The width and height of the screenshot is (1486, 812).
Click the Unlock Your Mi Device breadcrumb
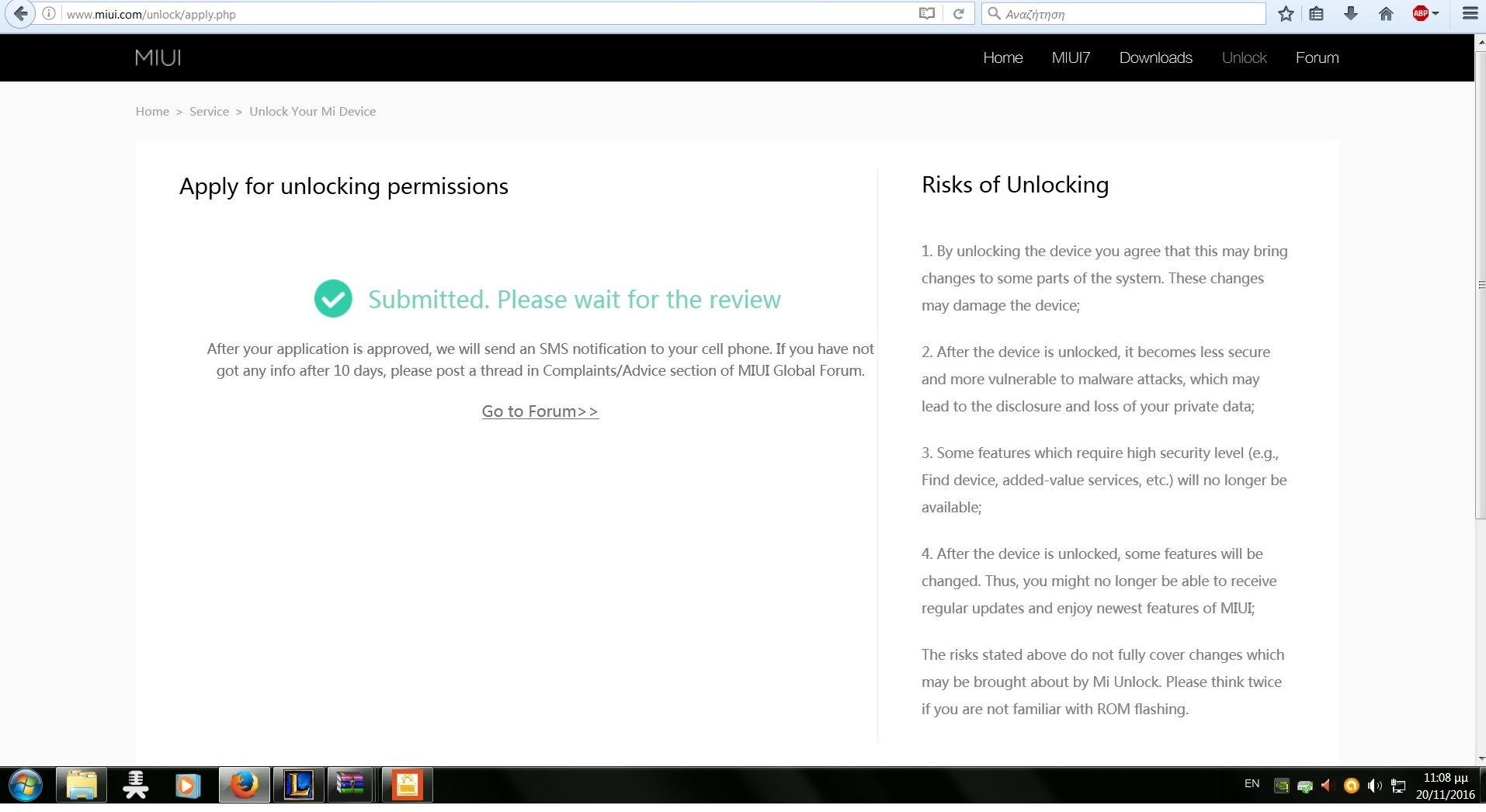tap(312, 111)
